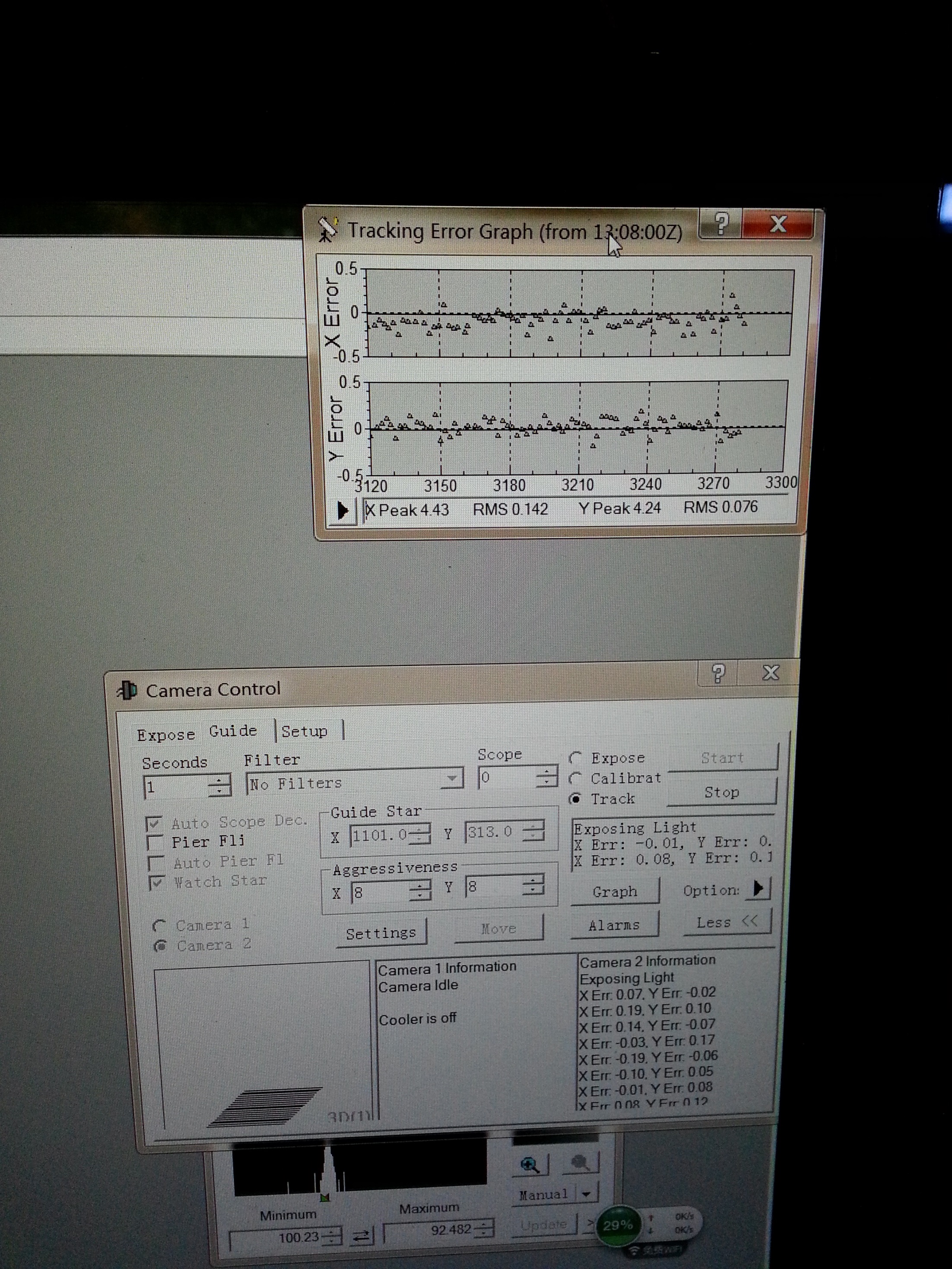This screenshot has width=952, height=1269.
Task: Toggle the Auto Scope Dec. checkbox
Action: 154,824
